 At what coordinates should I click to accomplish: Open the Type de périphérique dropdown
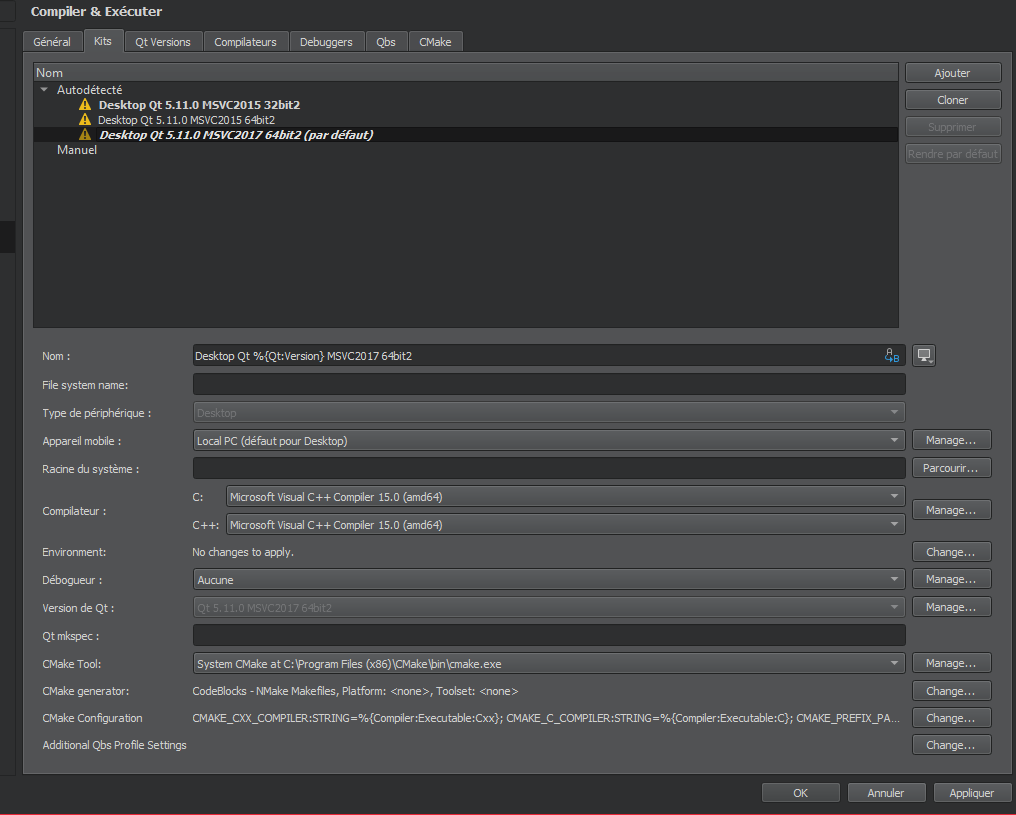point(549,413)
